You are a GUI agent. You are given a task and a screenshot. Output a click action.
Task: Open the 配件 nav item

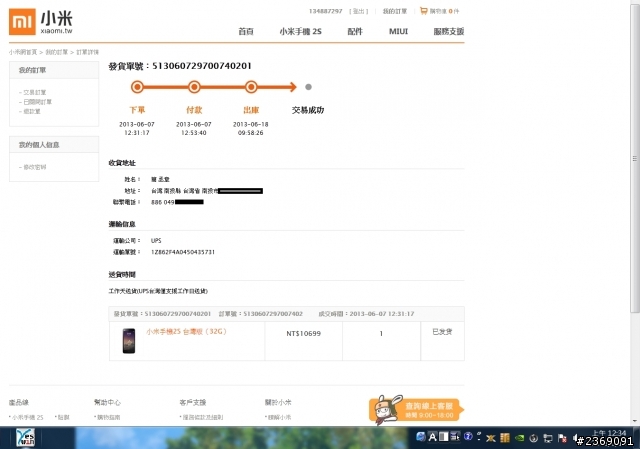(x=355, y=31)
